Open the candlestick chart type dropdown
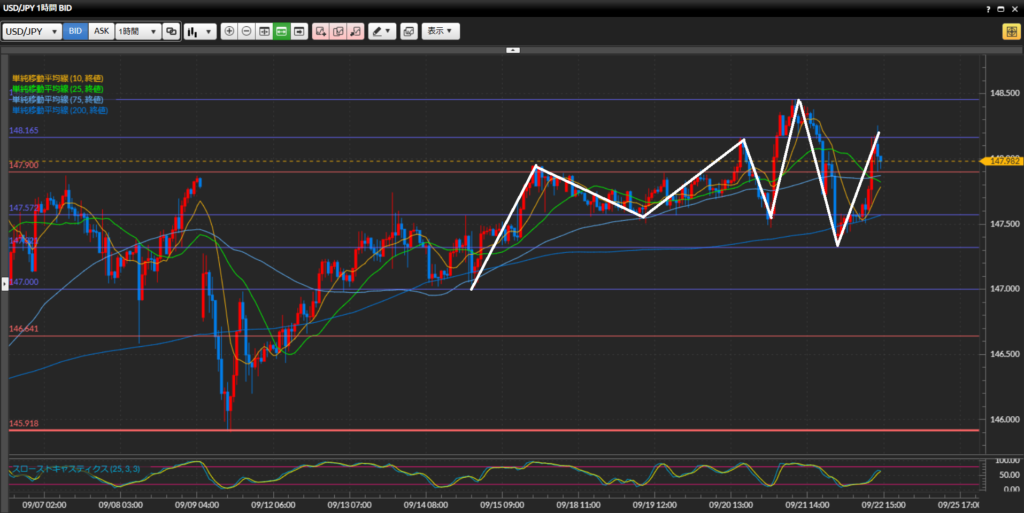 [200, 31]
